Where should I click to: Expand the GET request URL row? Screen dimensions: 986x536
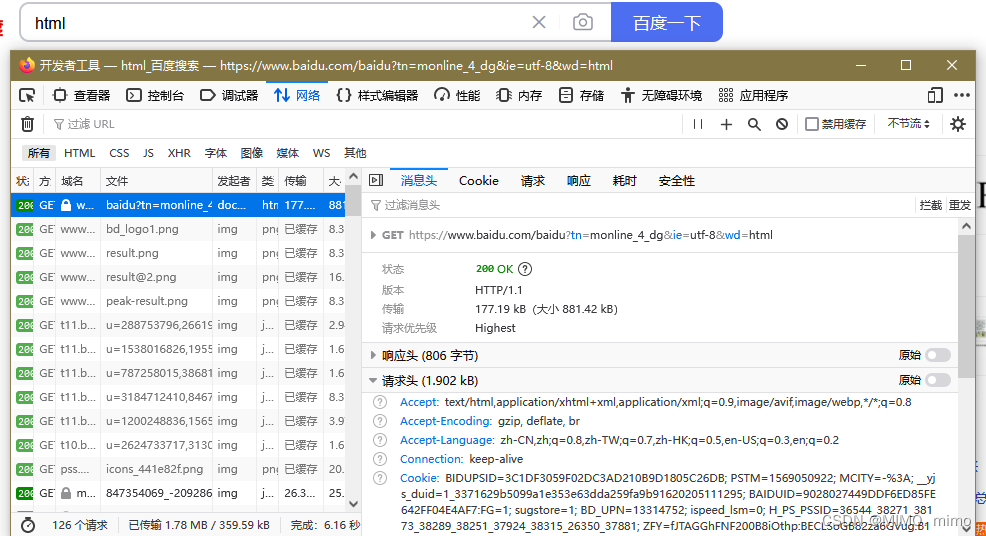coord(374,235)
